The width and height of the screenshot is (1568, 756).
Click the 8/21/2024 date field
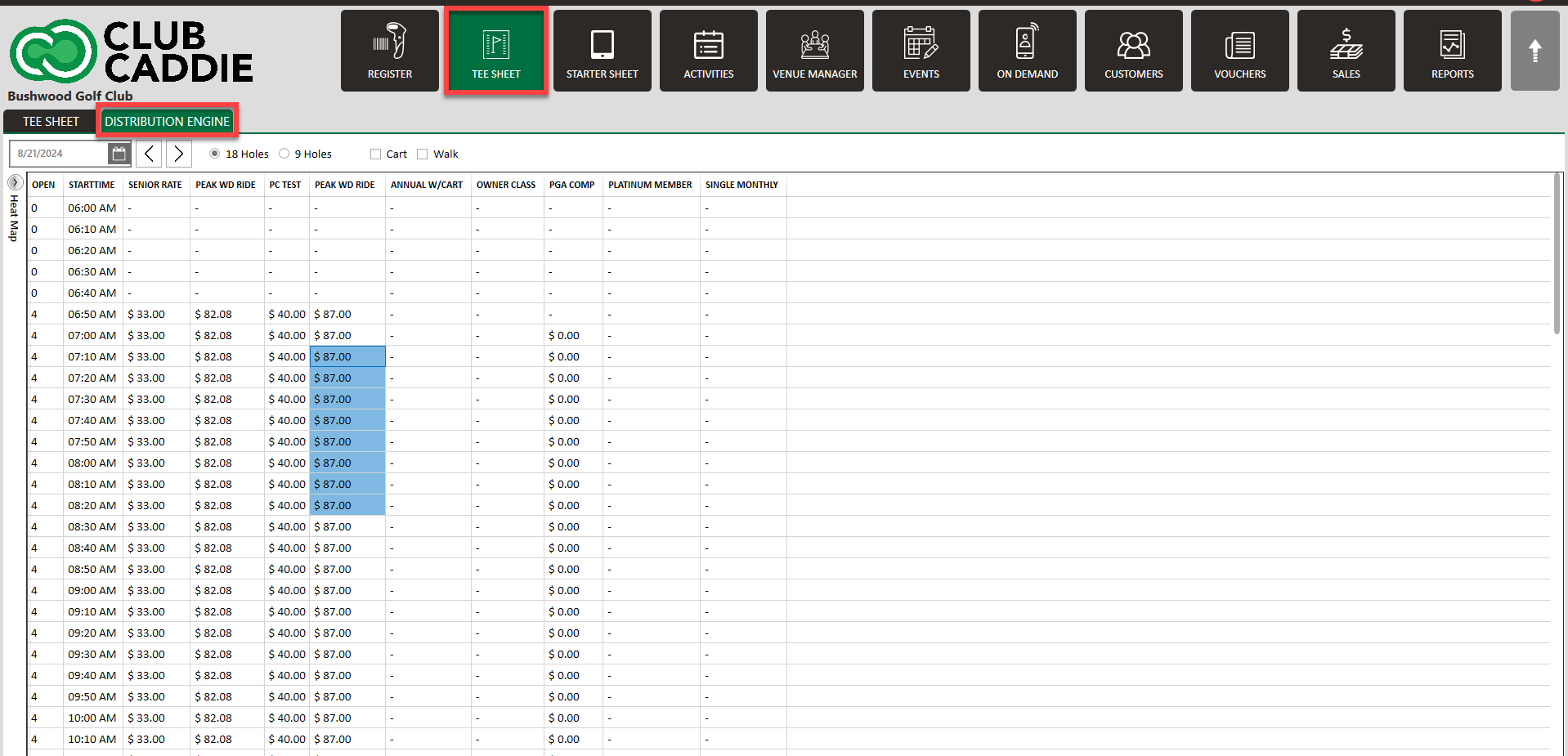60,154
